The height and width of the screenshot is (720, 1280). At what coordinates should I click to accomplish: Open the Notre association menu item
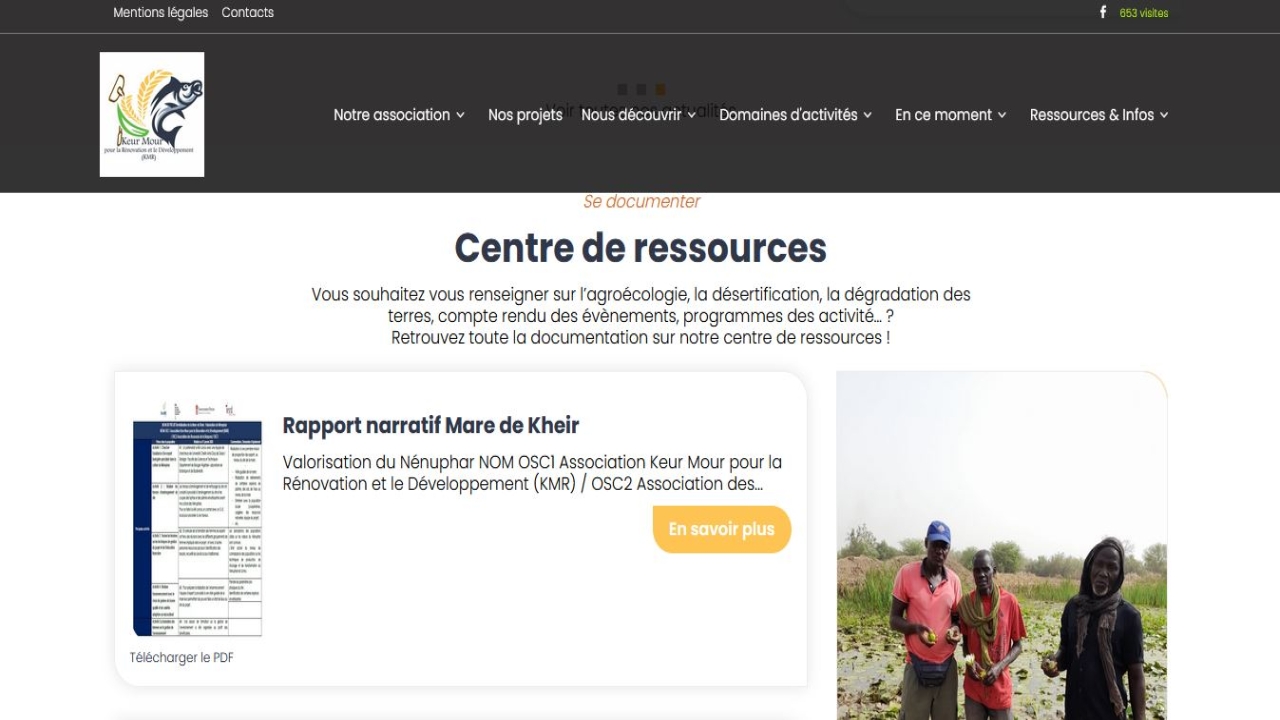pos(392,115)
